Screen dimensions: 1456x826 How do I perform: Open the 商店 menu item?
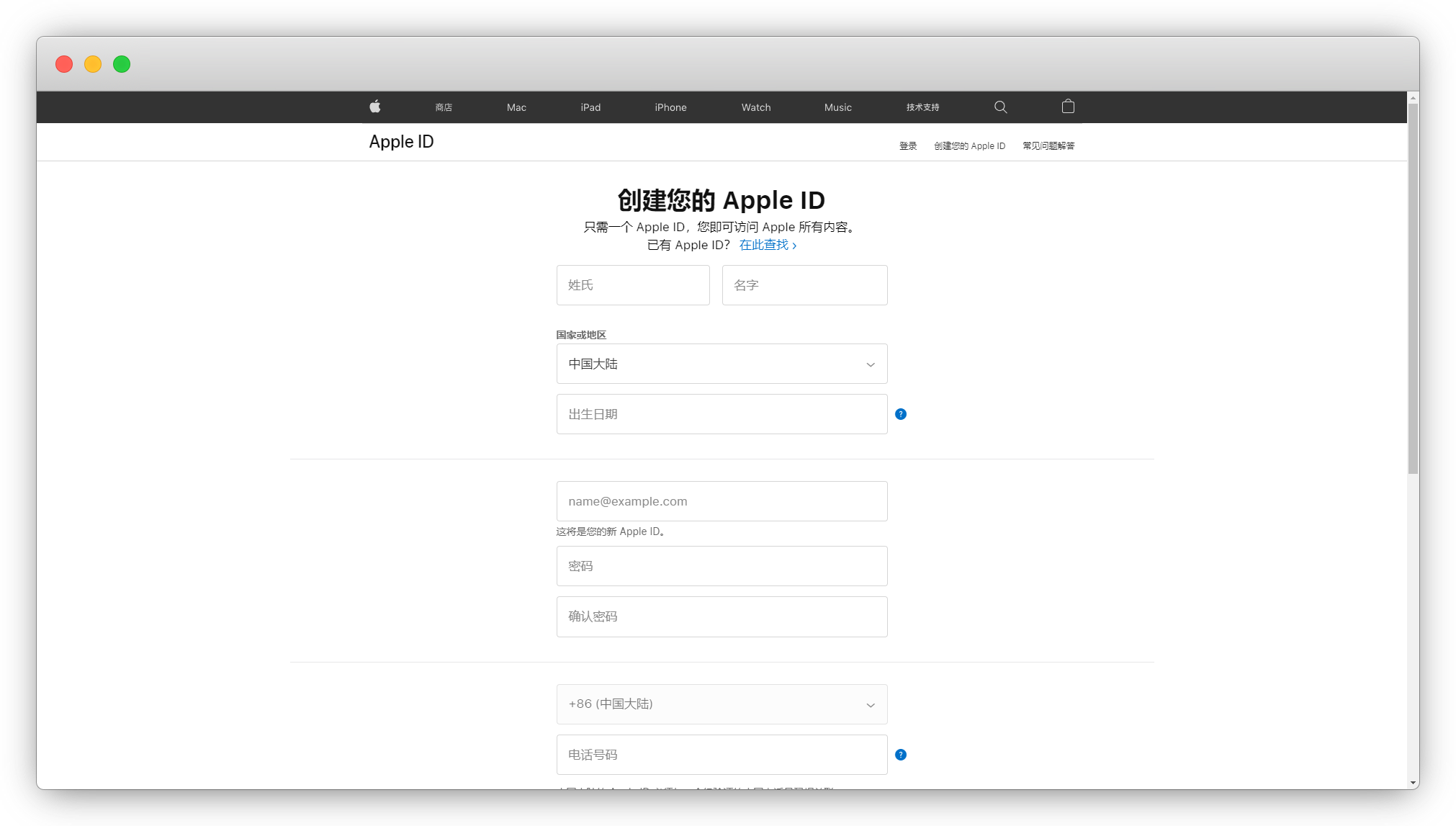coord(444,107)
